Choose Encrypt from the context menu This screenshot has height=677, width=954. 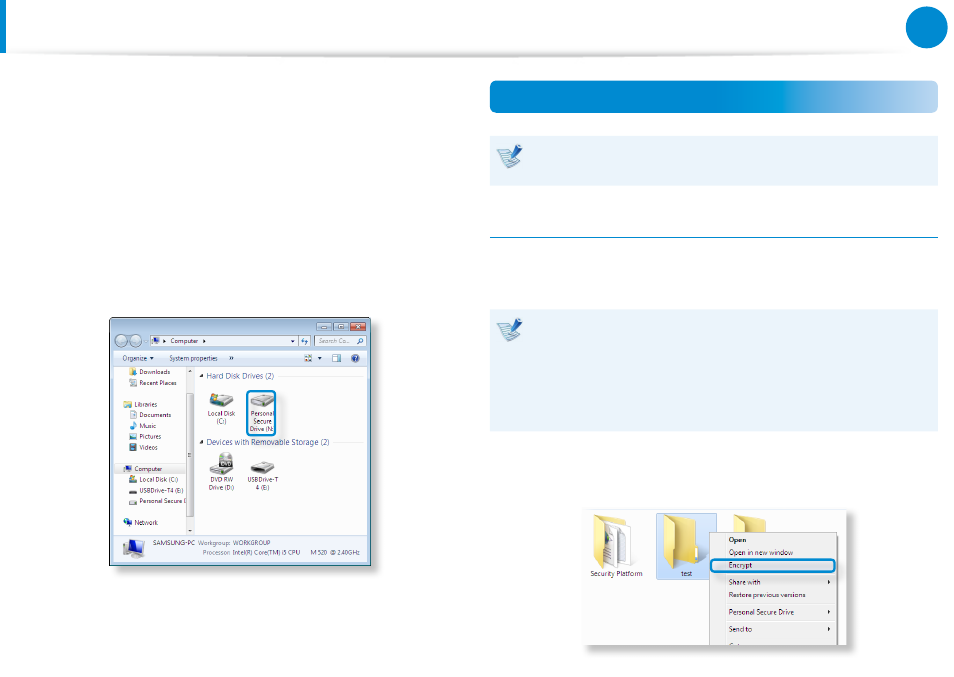(x=773, y=566)
